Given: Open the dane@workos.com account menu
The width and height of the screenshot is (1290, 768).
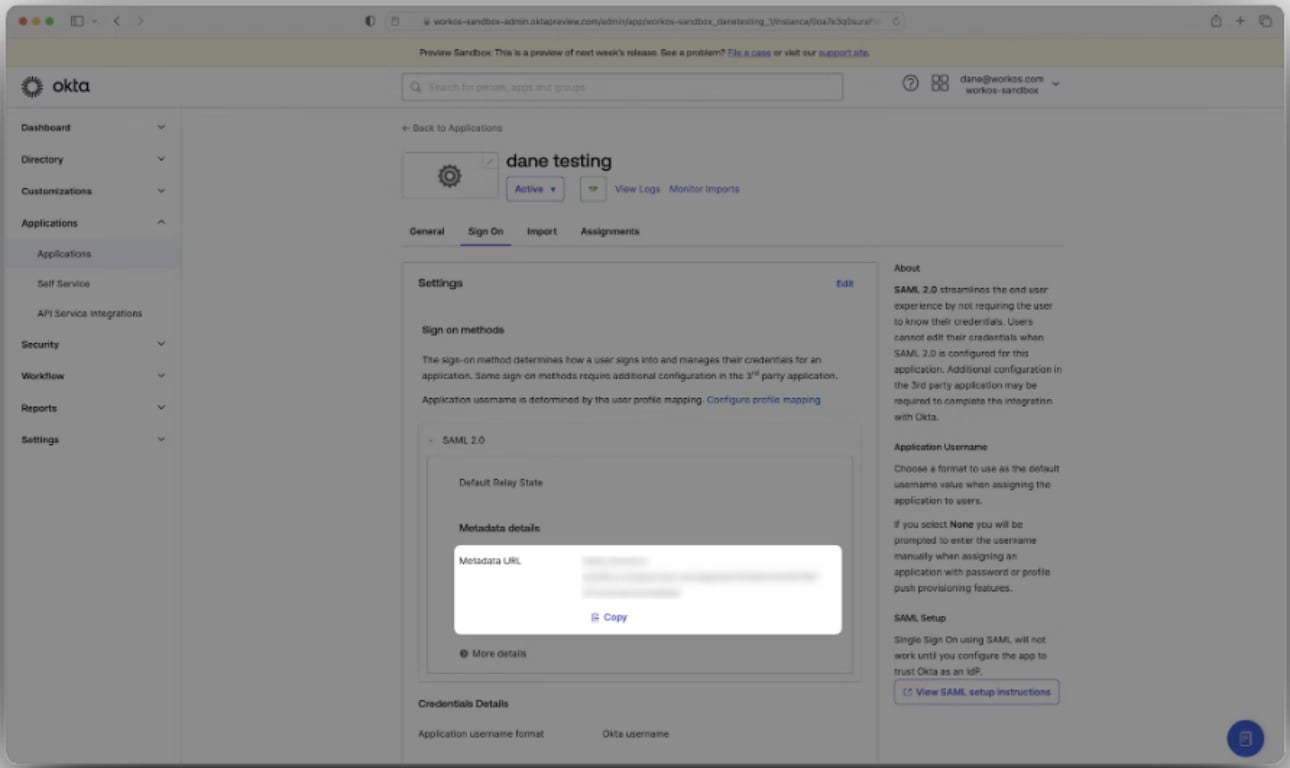Looking at the screenshot, I should coord(1008,84).
